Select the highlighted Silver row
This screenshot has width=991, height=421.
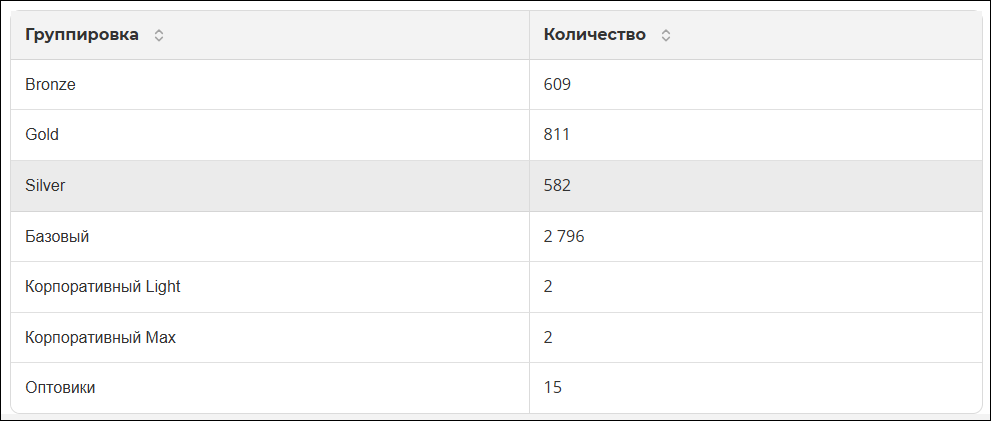click(x=497, y=186)
